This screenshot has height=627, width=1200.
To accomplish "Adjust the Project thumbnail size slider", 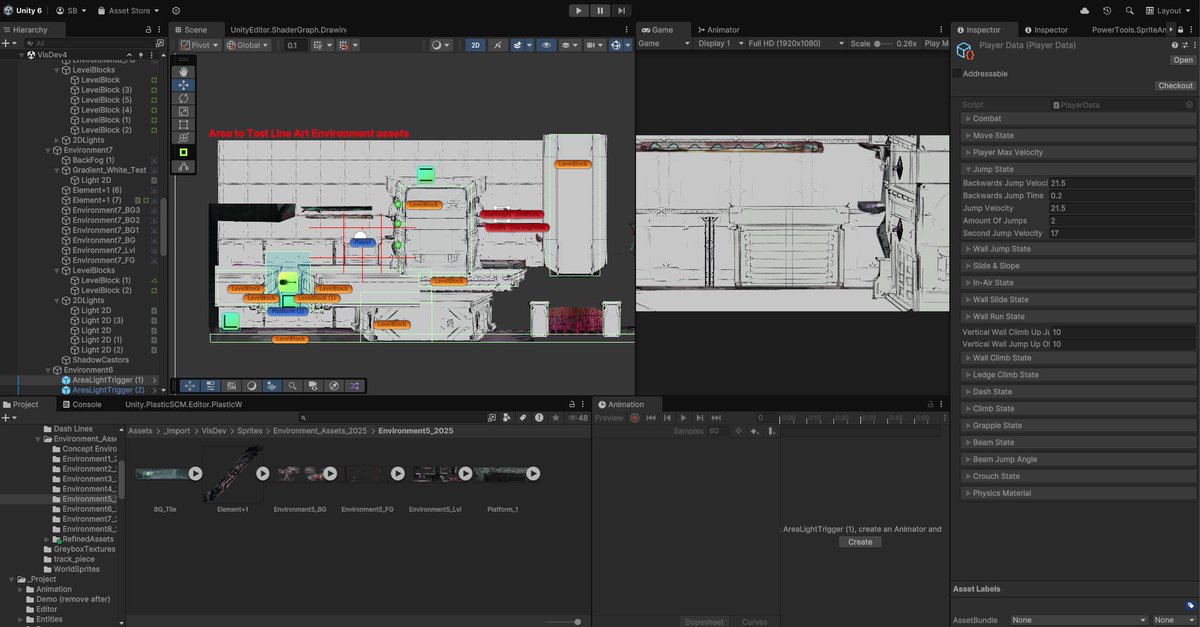I will coord(564,622).
